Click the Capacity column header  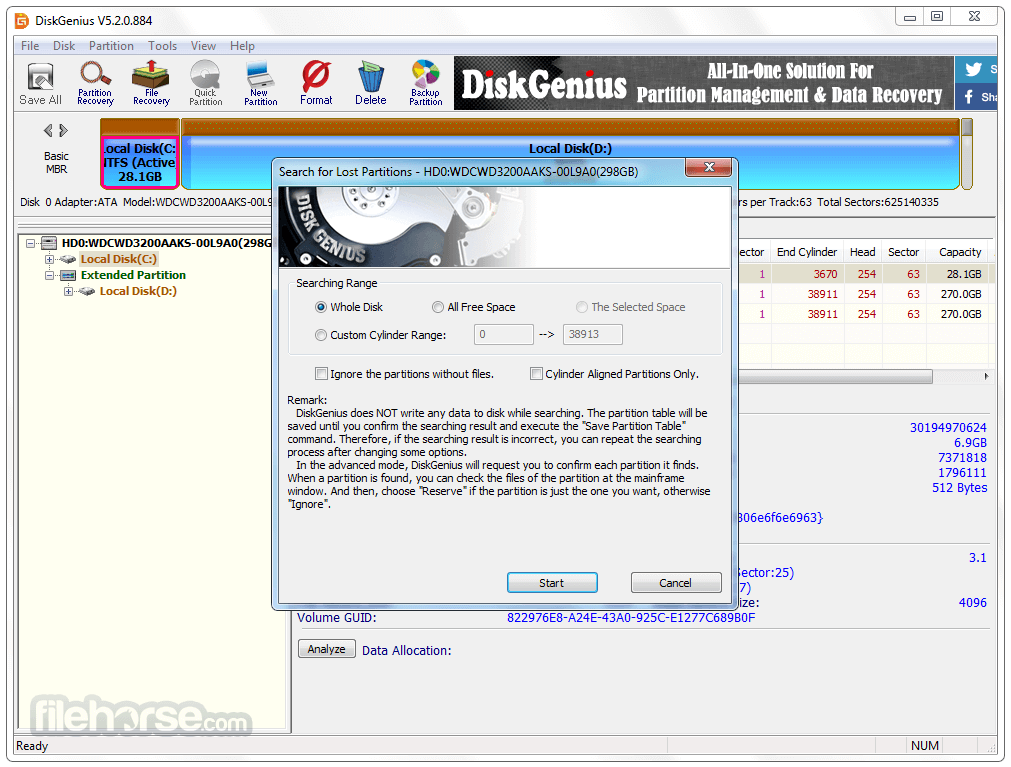960,252
